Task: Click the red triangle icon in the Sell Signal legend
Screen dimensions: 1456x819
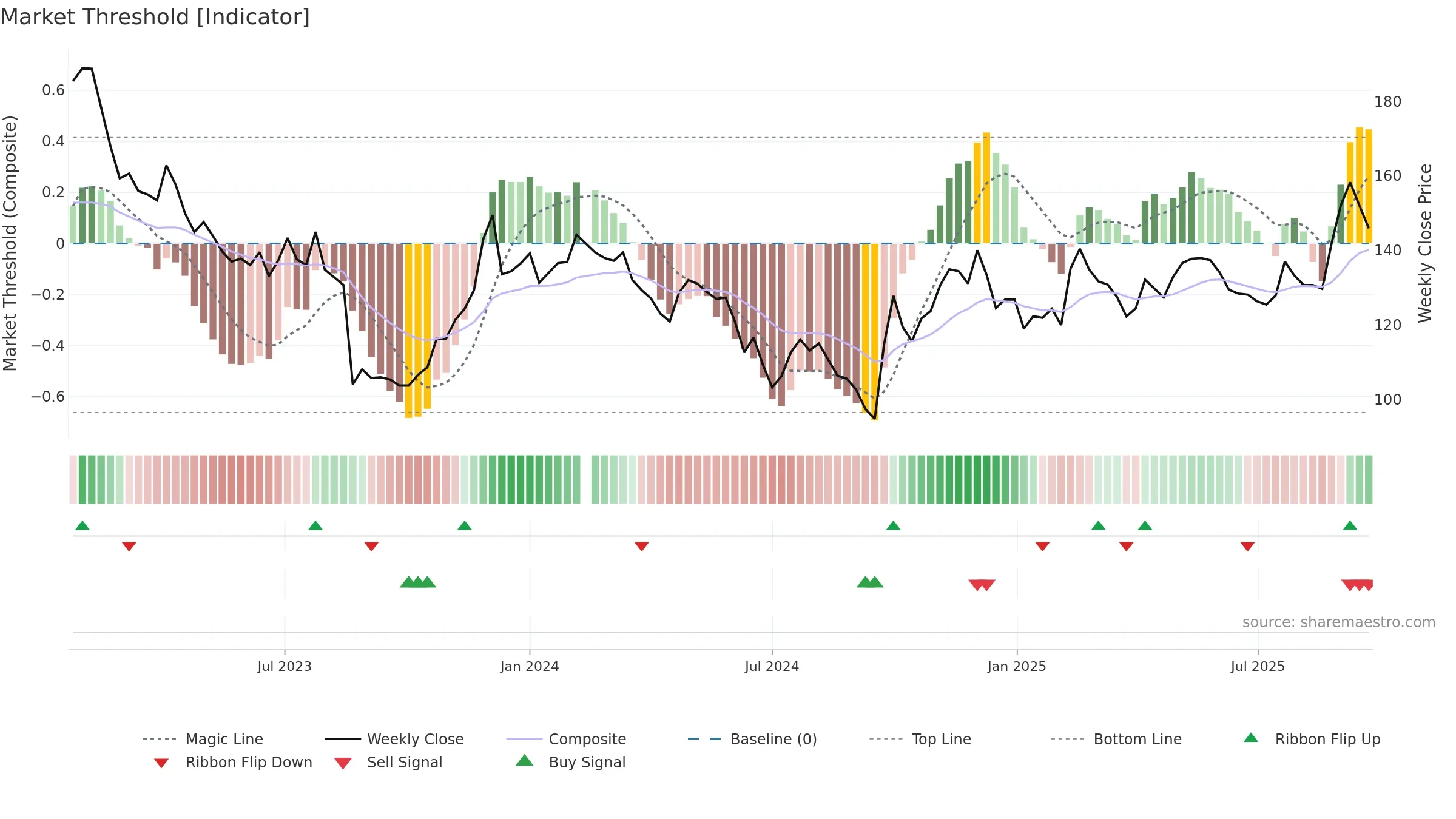Action: [x=343, y=763]
